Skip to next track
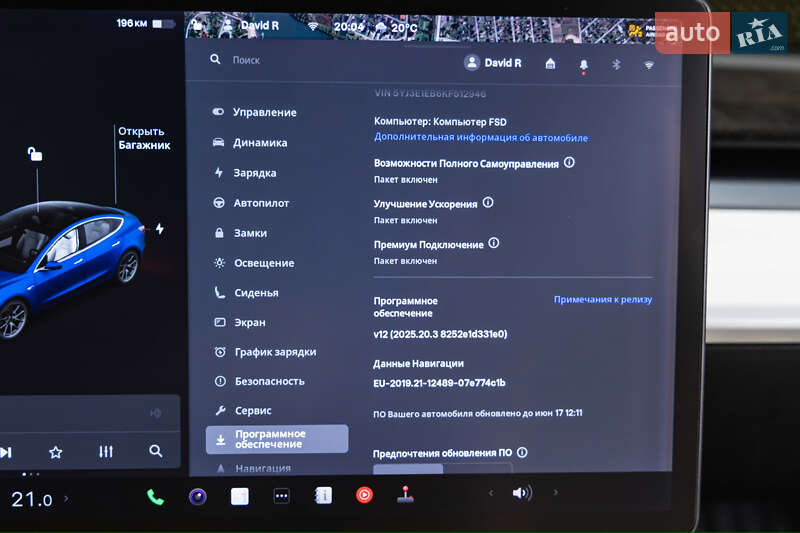Screen dimensions: 800x533 click(7, 452)
